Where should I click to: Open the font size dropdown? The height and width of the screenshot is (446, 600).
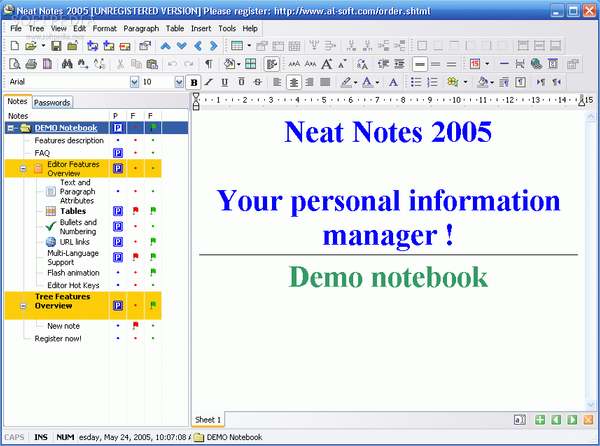[179, 82]
